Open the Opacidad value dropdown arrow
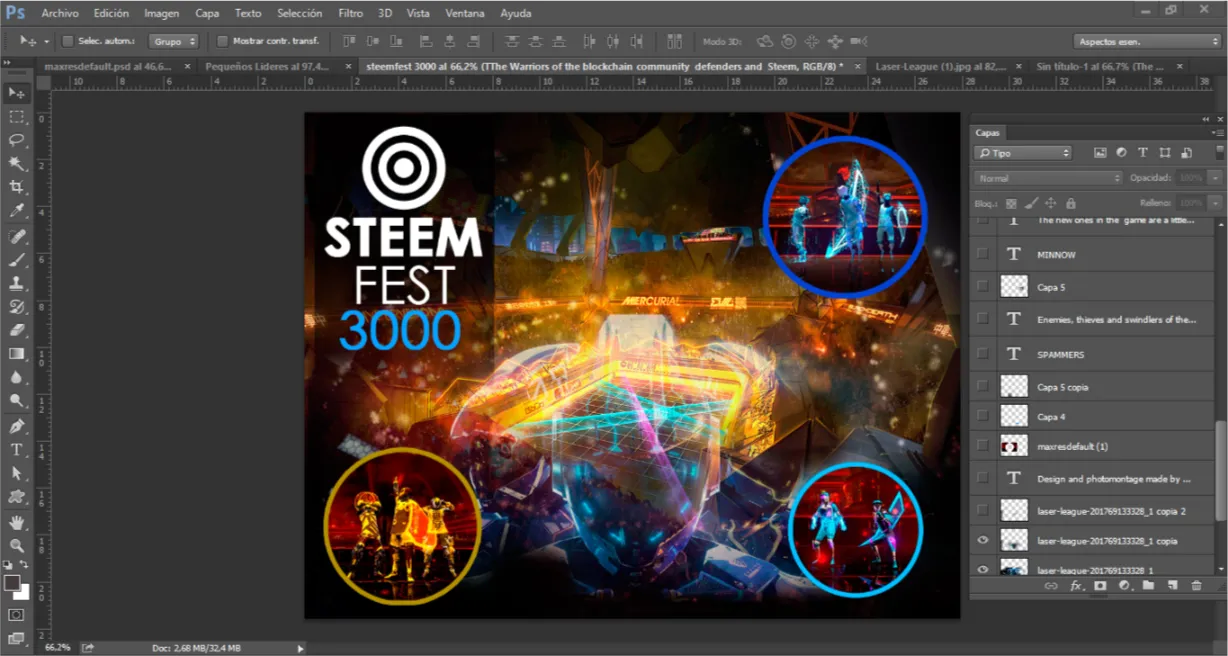This screenshot has height=656, width=1228. pyautogui.click(x=1215, y=178)
